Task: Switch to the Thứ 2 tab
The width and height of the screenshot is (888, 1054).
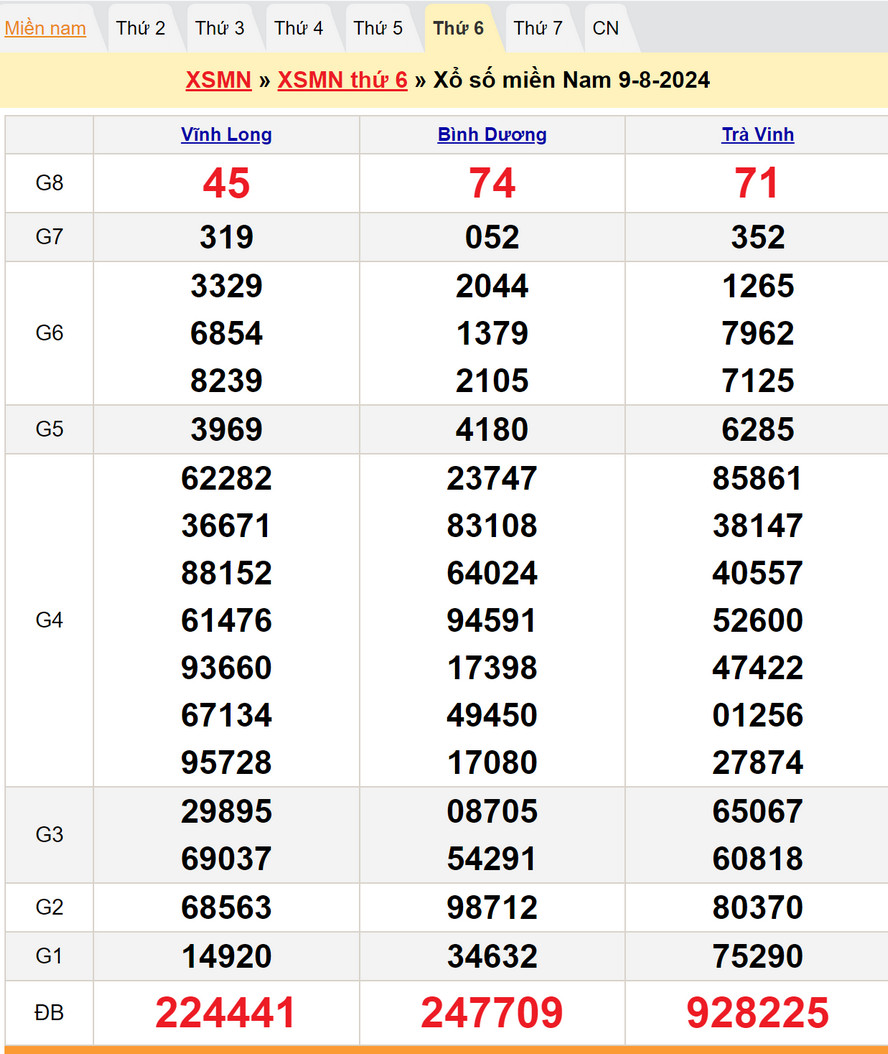Action: 140,28
